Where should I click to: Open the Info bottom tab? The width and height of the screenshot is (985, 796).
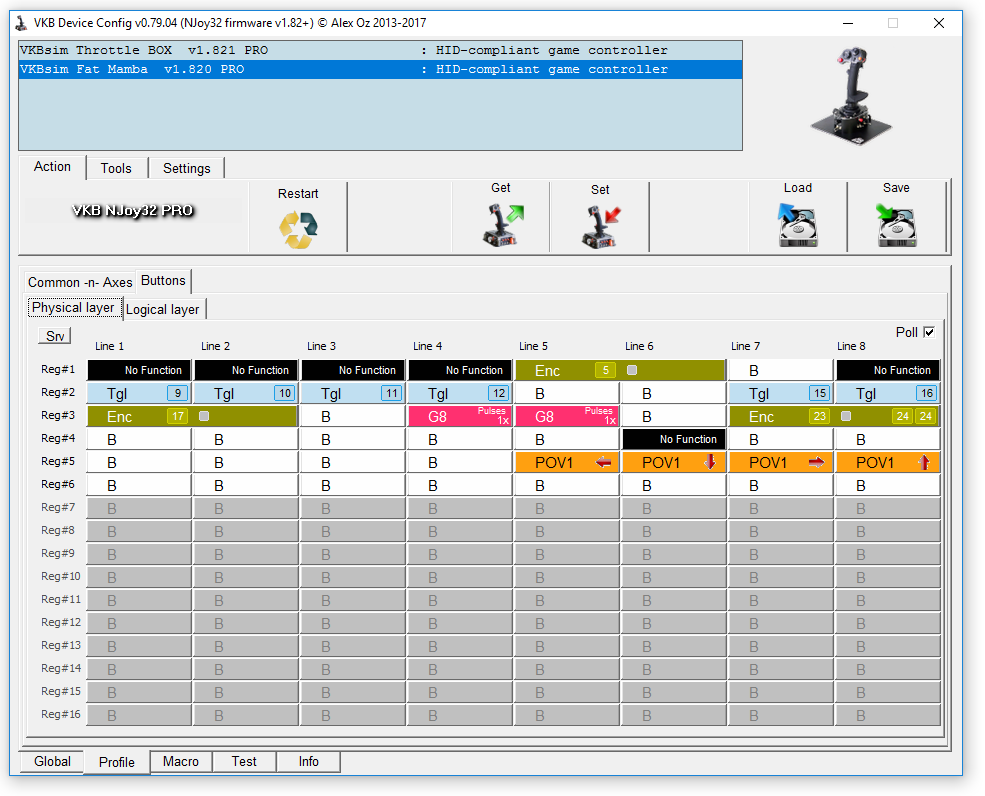click(x=308, y=761)
